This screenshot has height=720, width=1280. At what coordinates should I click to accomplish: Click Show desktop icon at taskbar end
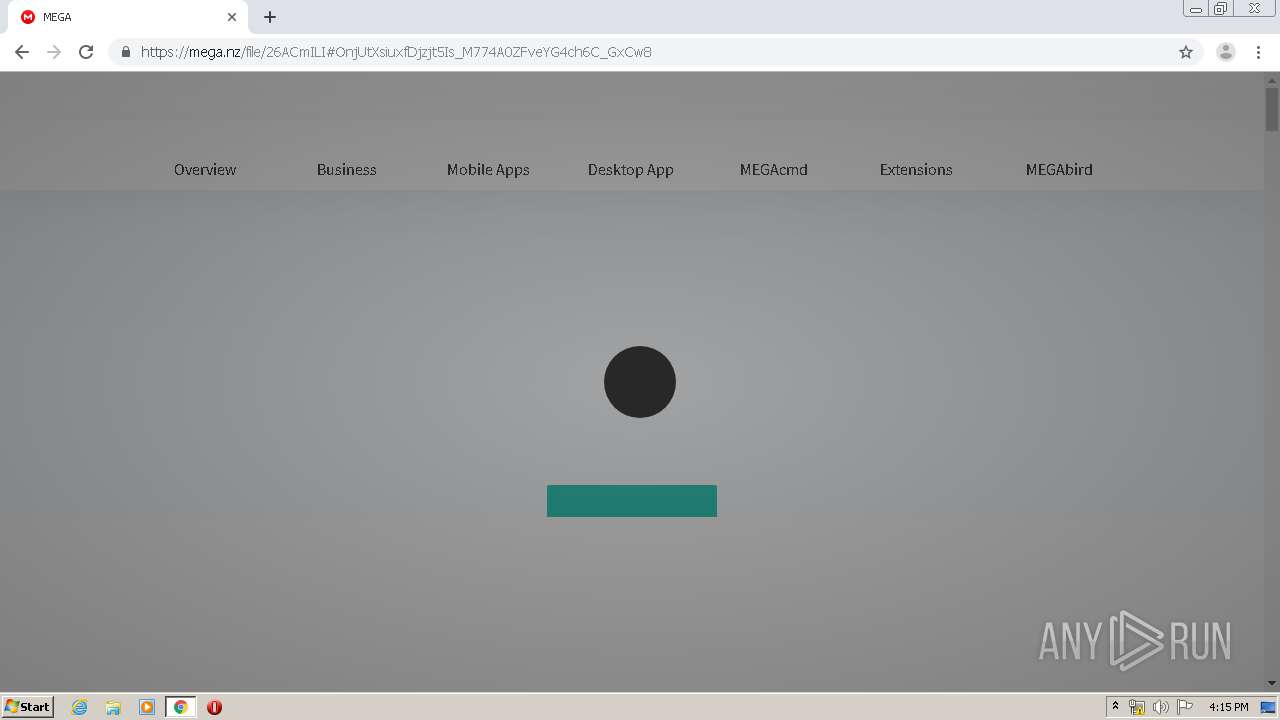point(1268,707)
